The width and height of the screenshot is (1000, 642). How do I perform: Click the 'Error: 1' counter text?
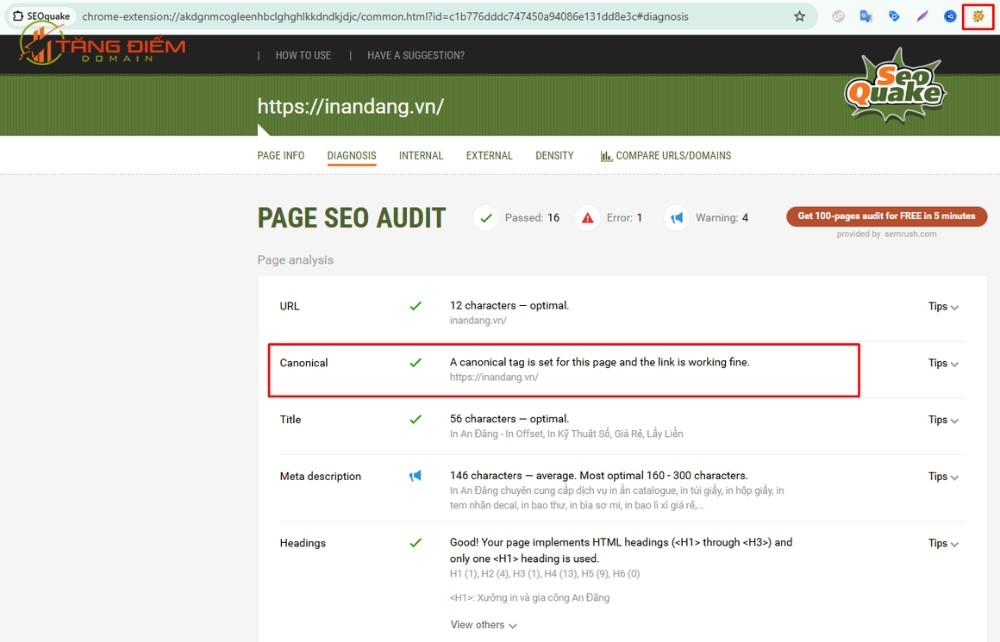pos(624,218)
